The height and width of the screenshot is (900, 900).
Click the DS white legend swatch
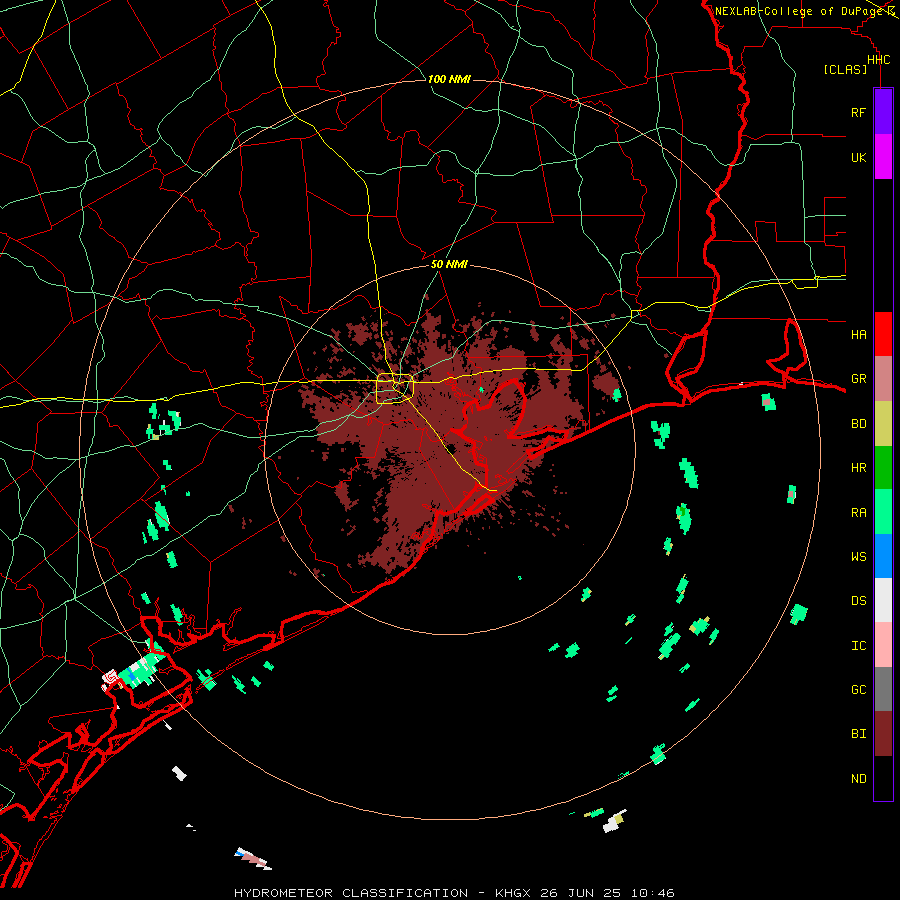pos(883,600)
